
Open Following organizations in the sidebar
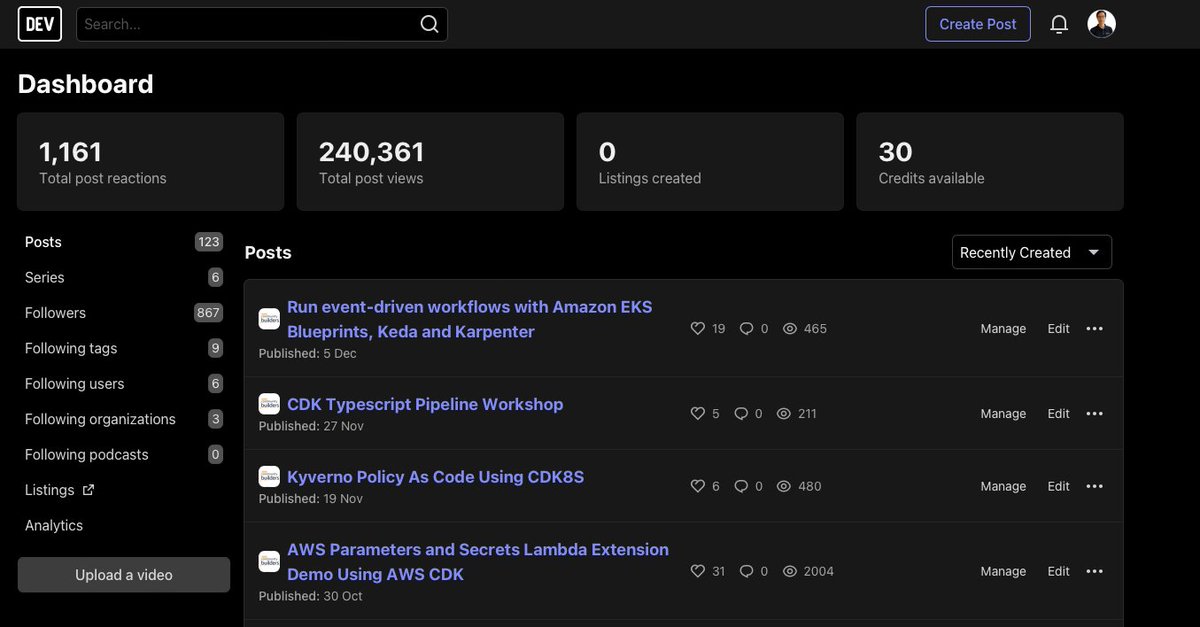[124, 419]
